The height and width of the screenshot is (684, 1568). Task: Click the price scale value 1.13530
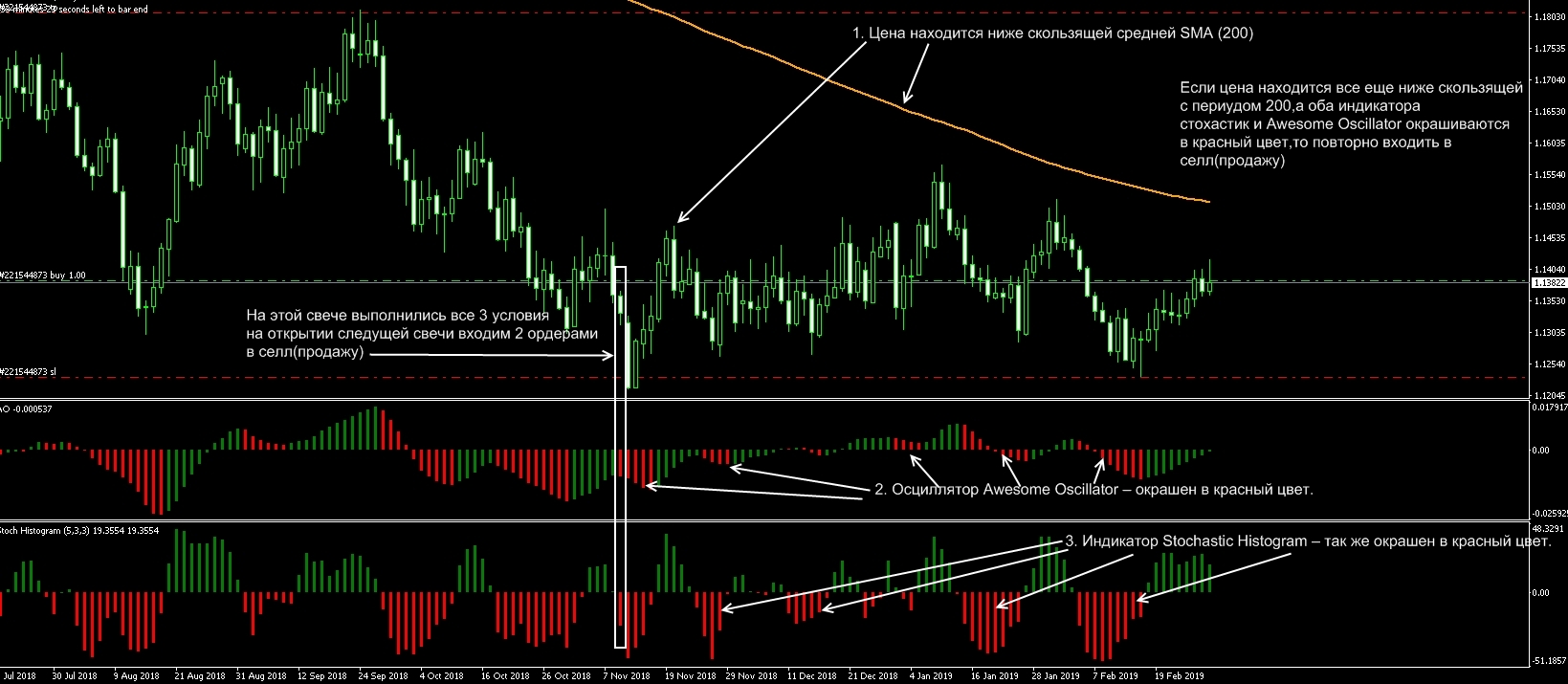pyautogui.click(x=1549, y=301)
